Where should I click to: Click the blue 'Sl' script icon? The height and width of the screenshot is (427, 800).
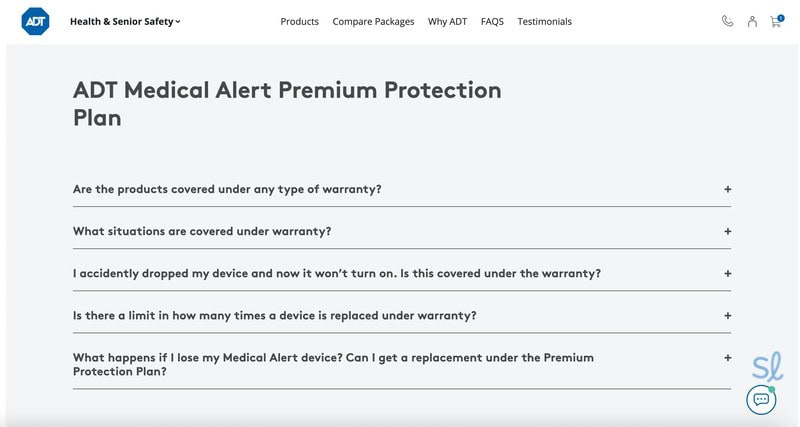(x=767, y=367)
